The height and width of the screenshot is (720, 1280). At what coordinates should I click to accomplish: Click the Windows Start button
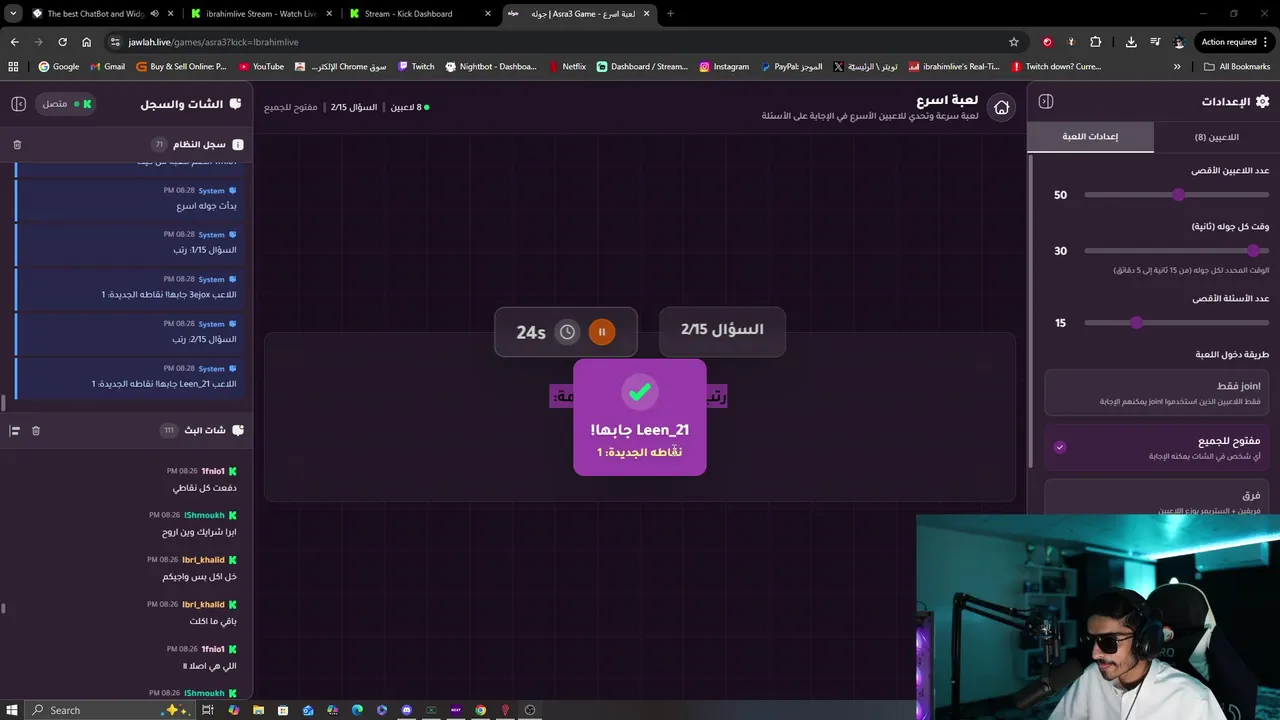tap(11, 710)
